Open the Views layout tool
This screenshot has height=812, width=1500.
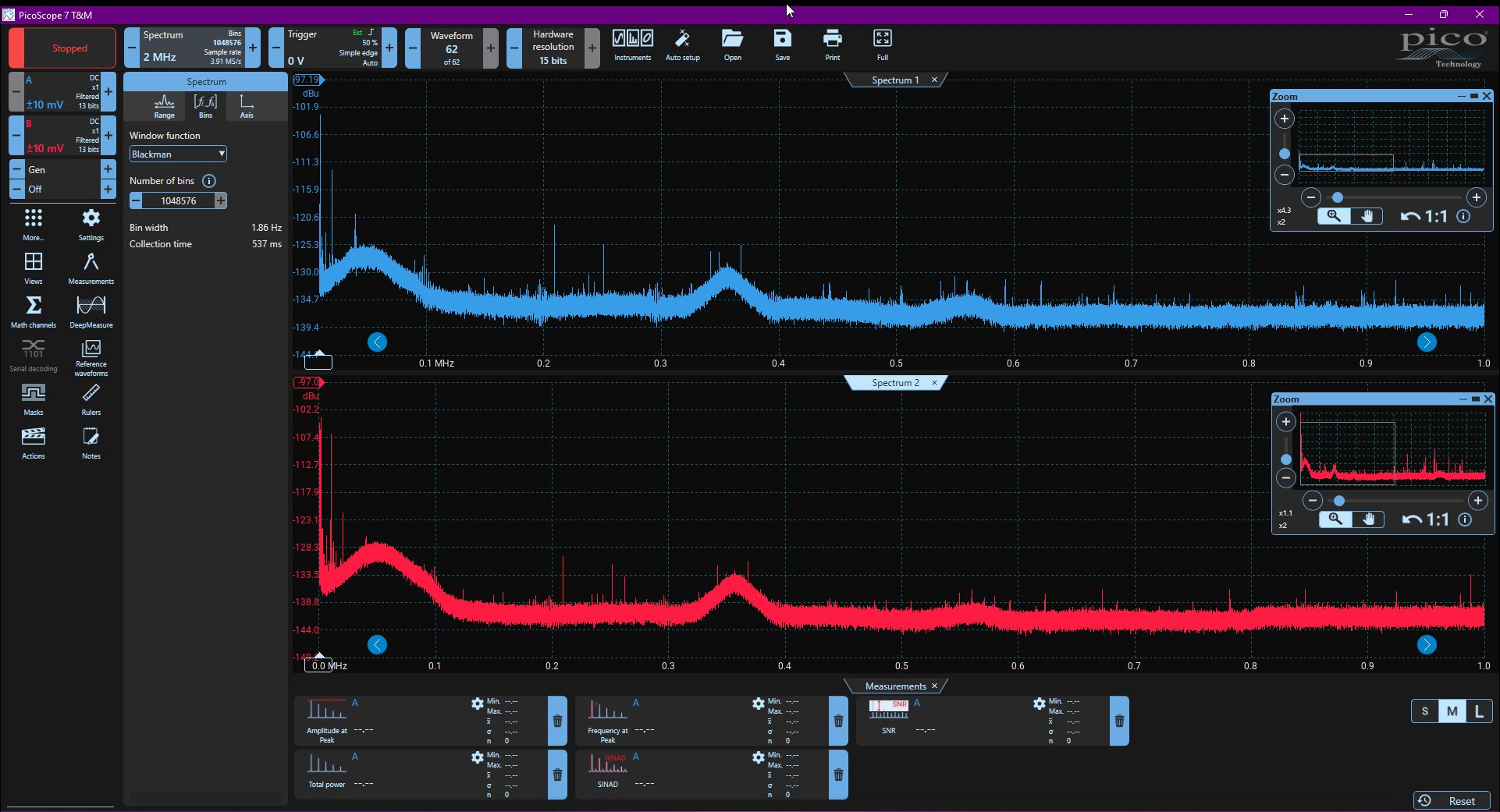click(34, 268)
